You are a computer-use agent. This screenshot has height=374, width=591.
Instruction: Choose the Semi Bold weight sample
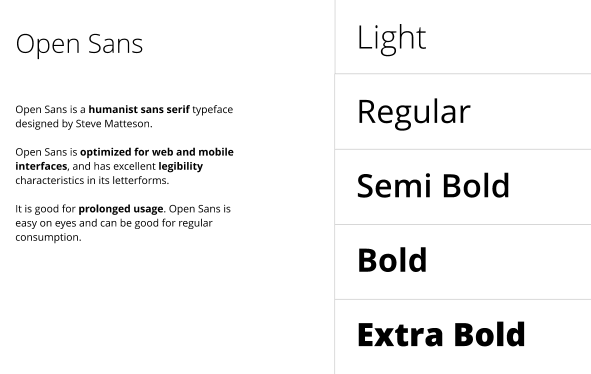coord(433,185)
